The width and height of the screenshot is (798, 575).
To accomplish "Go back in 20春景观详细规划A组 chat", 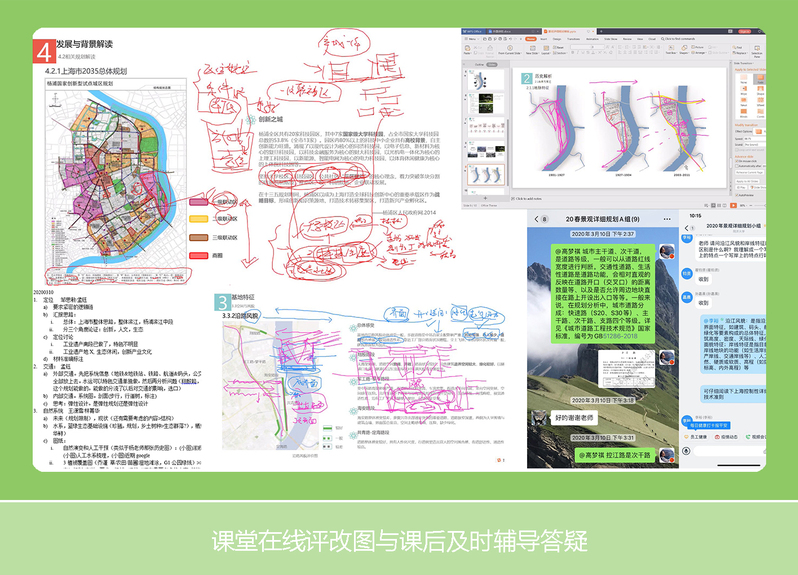I will [536, 219].
